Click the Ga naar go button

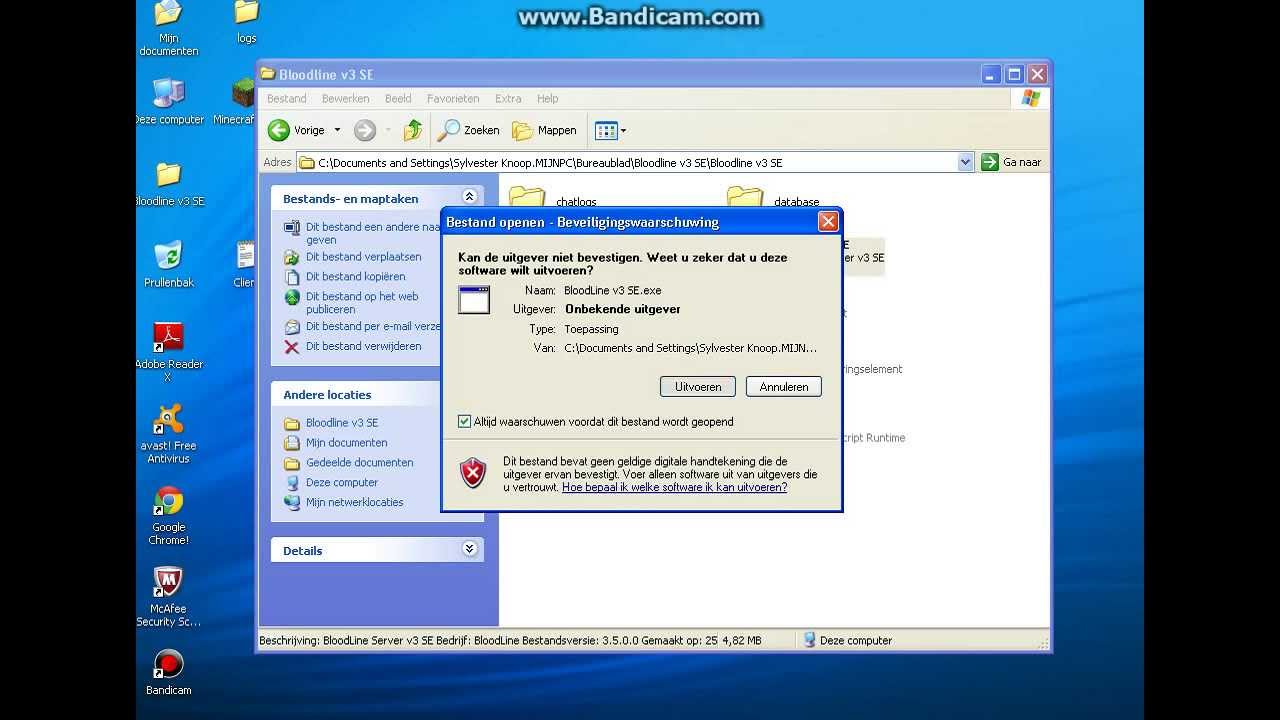1012,162
